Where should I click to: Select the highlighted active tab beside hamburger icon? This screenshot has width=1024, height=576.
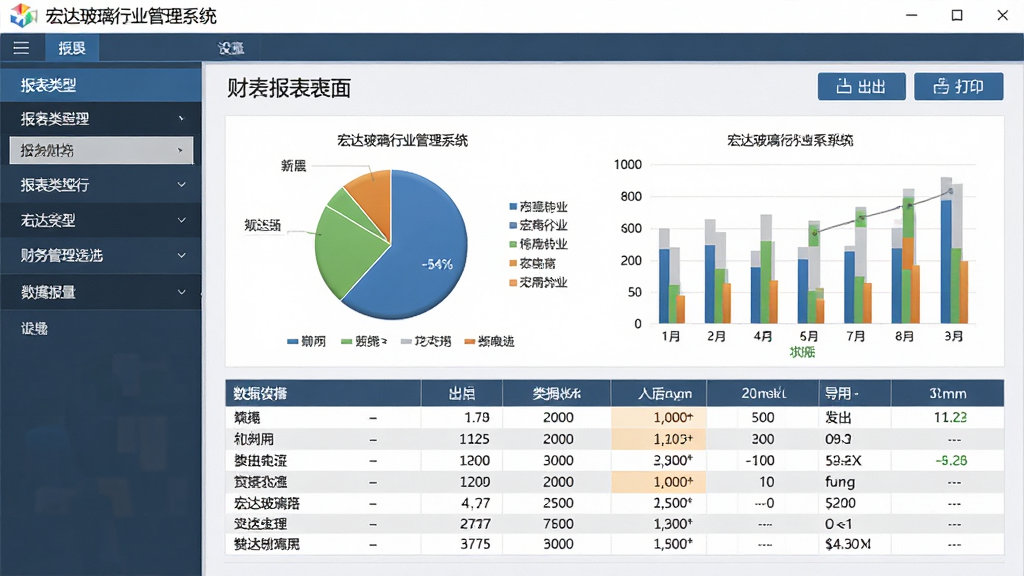point(72,48)
